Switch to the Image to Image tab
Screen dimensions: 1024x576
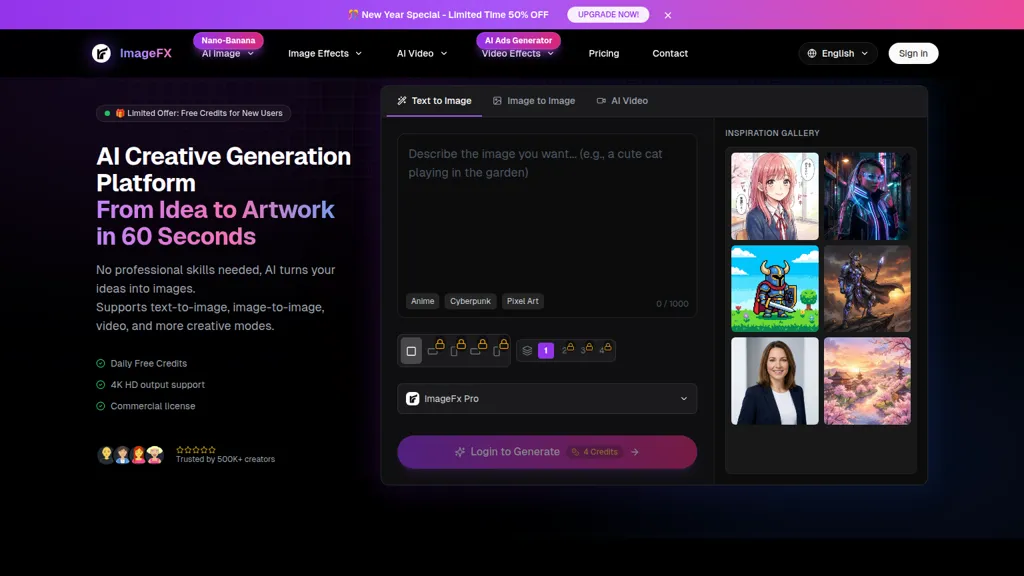(x=534, y=101)
